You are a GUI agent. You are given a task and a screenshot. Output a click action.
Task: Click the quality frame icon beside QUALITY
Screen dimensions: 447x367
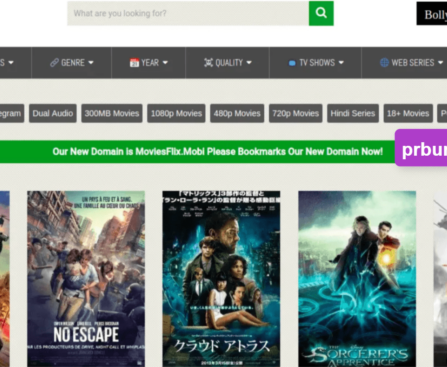point(208,63)
